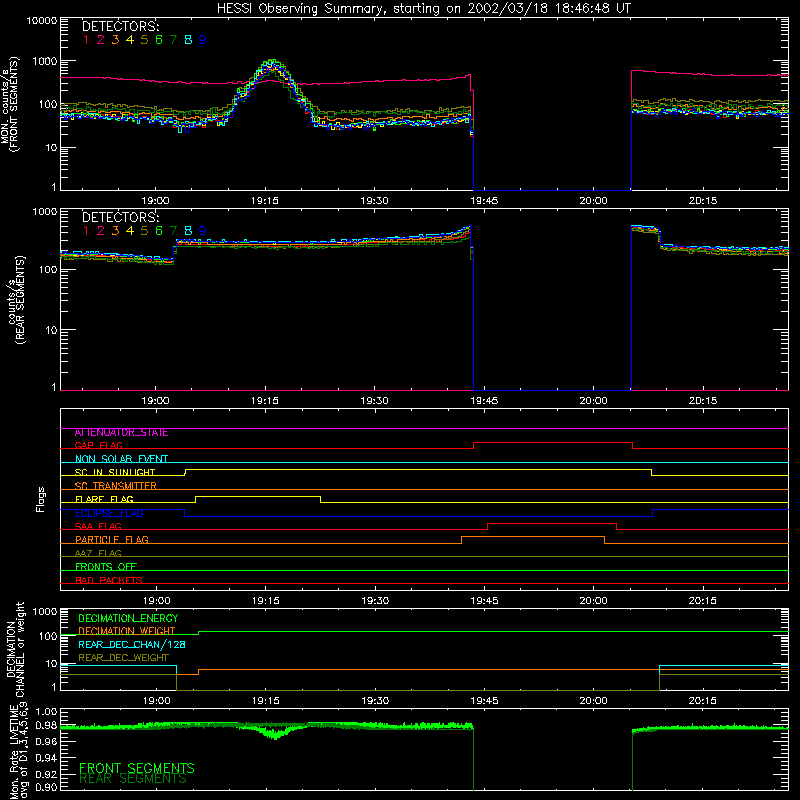Image resolution: width=800 pixels, height=800 pixels.
Task: Select detector 7 in front segments legend
Action: pos(173,40)
